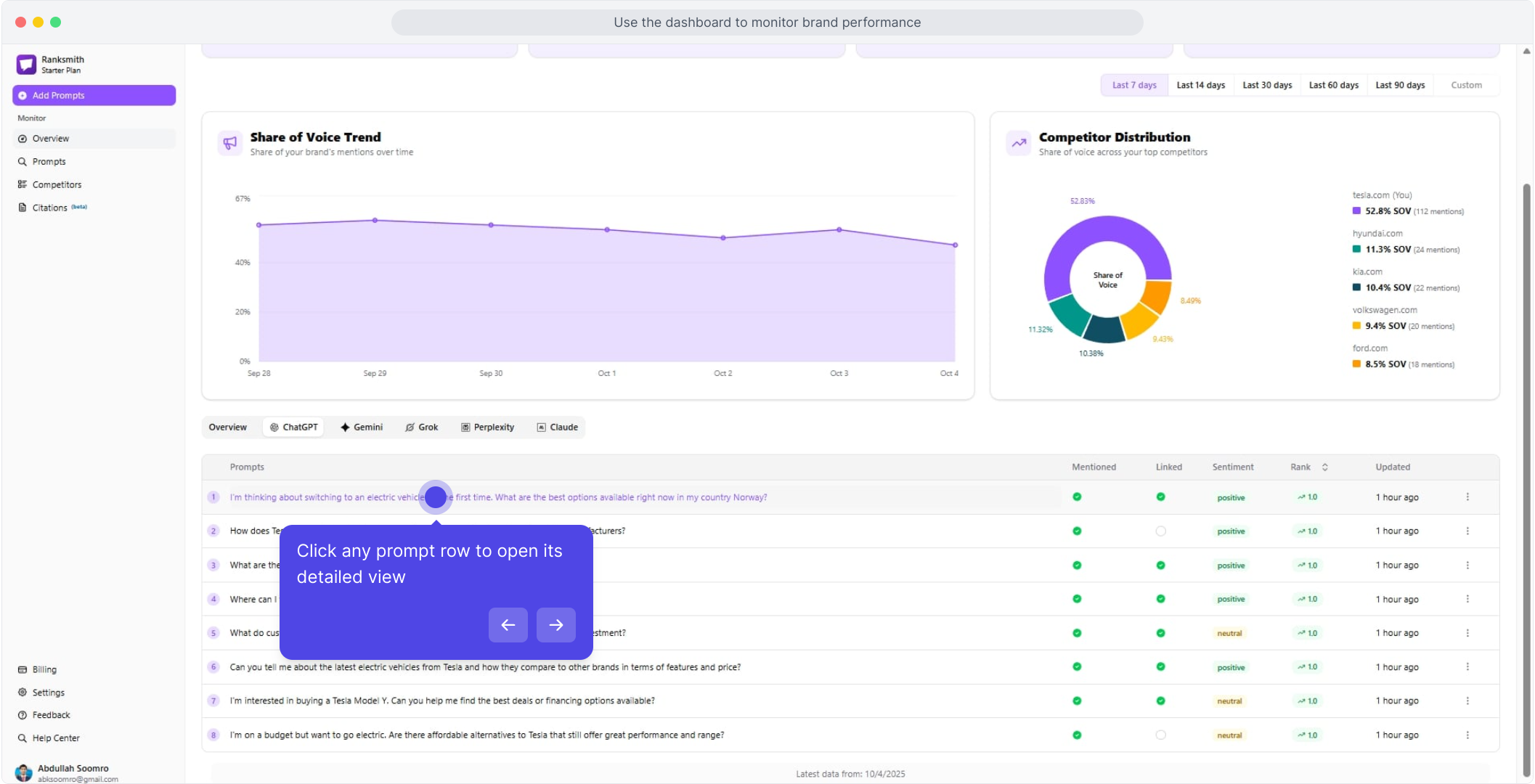Viewport: 1535px width, 784px height.
Task: Open Citations beta page
Action: click(x=50, y=208)
